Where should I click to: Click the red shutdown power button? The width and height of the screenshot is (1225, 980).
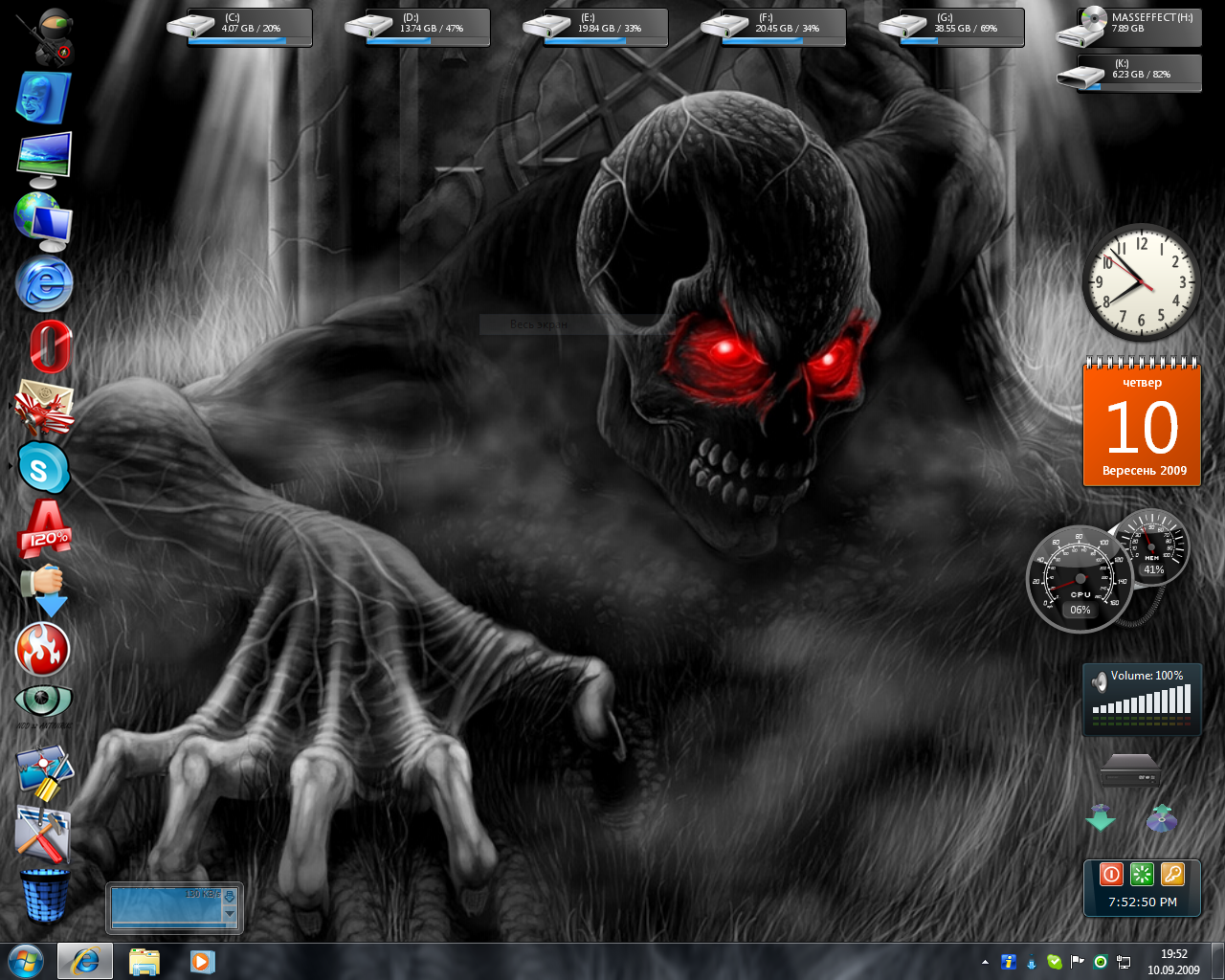[1111, 874]
